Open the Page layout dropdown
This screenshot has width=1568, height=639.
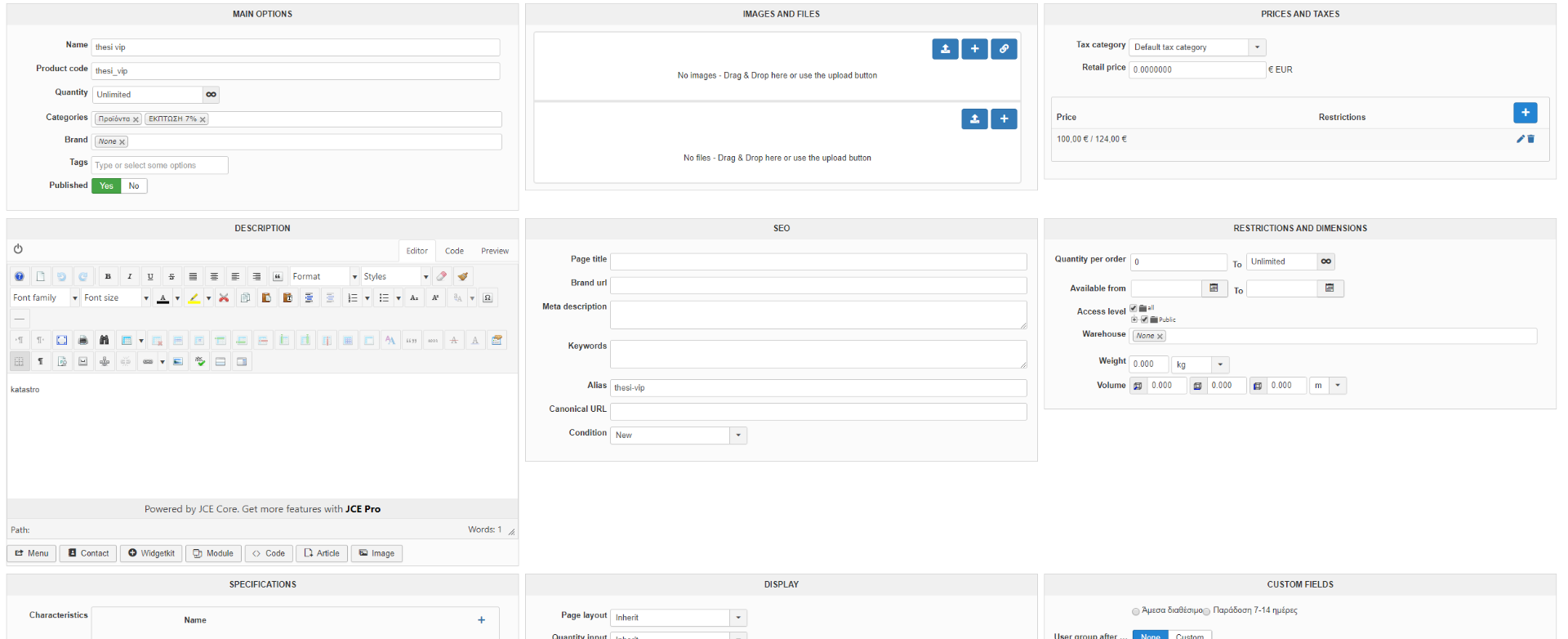point(679,618)
